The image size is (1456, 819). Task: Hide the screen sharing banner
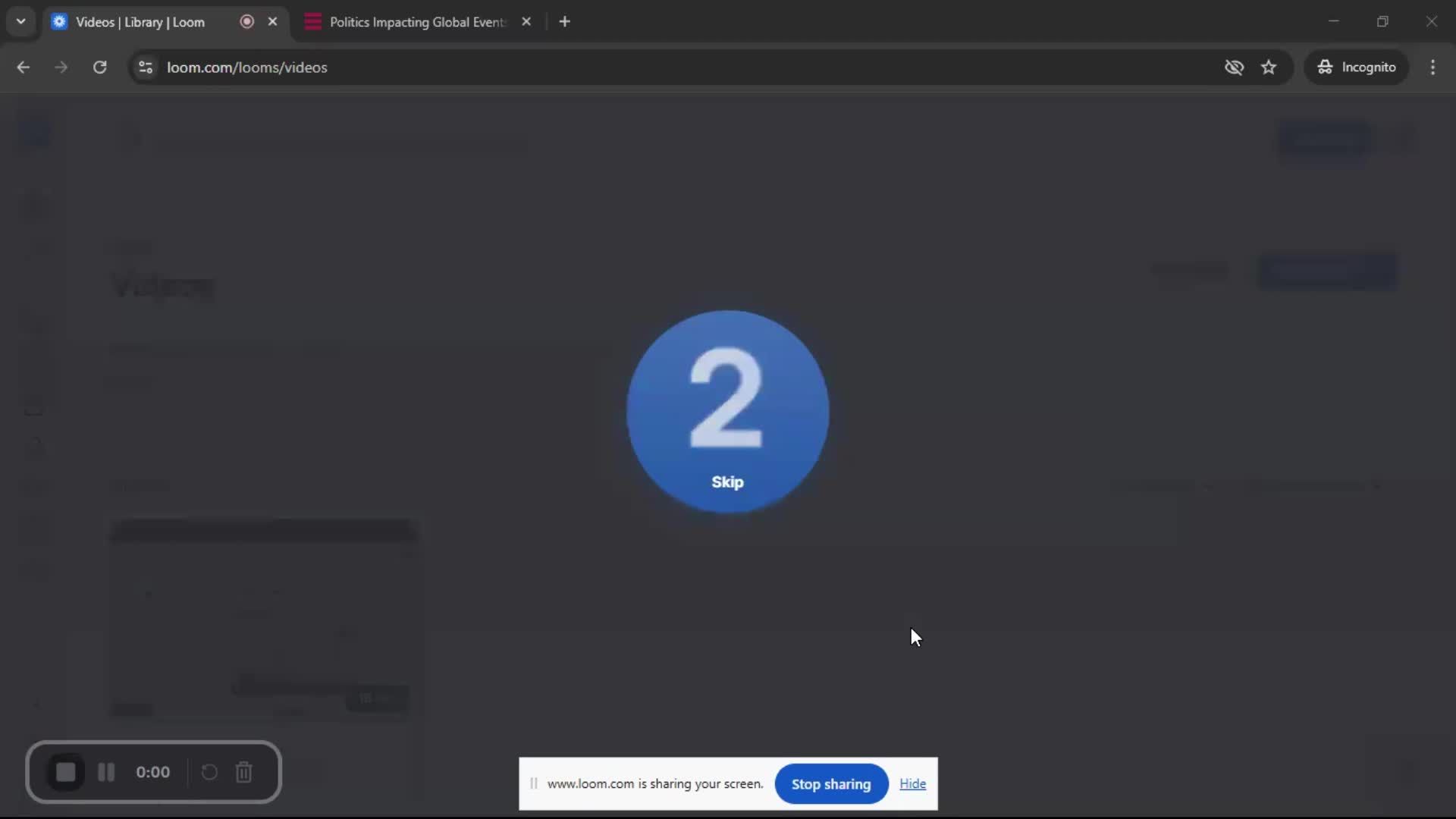pos(912,783)
